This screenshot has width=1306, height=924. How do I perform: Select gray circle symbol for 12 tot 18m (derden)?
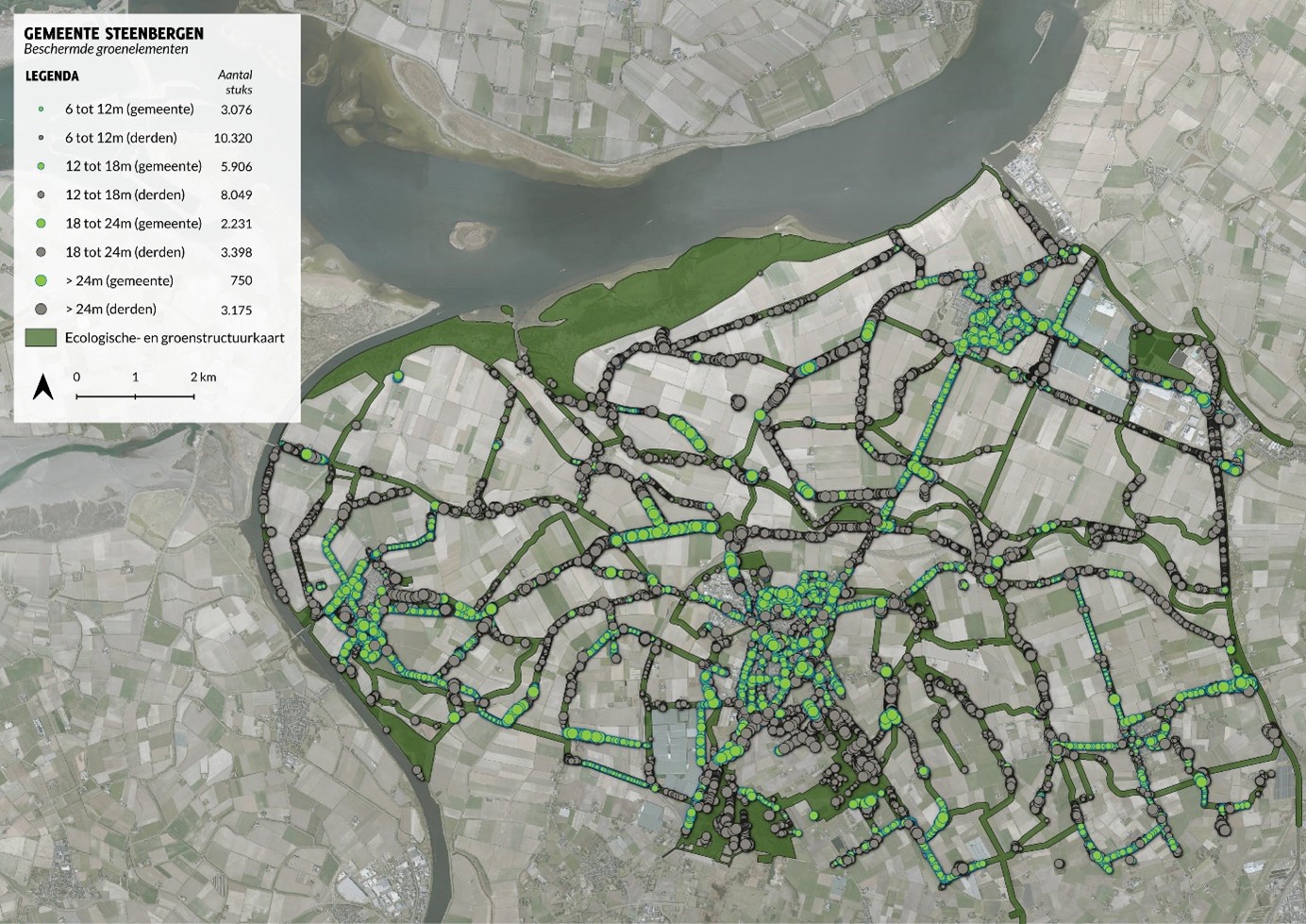click(41, 195)
